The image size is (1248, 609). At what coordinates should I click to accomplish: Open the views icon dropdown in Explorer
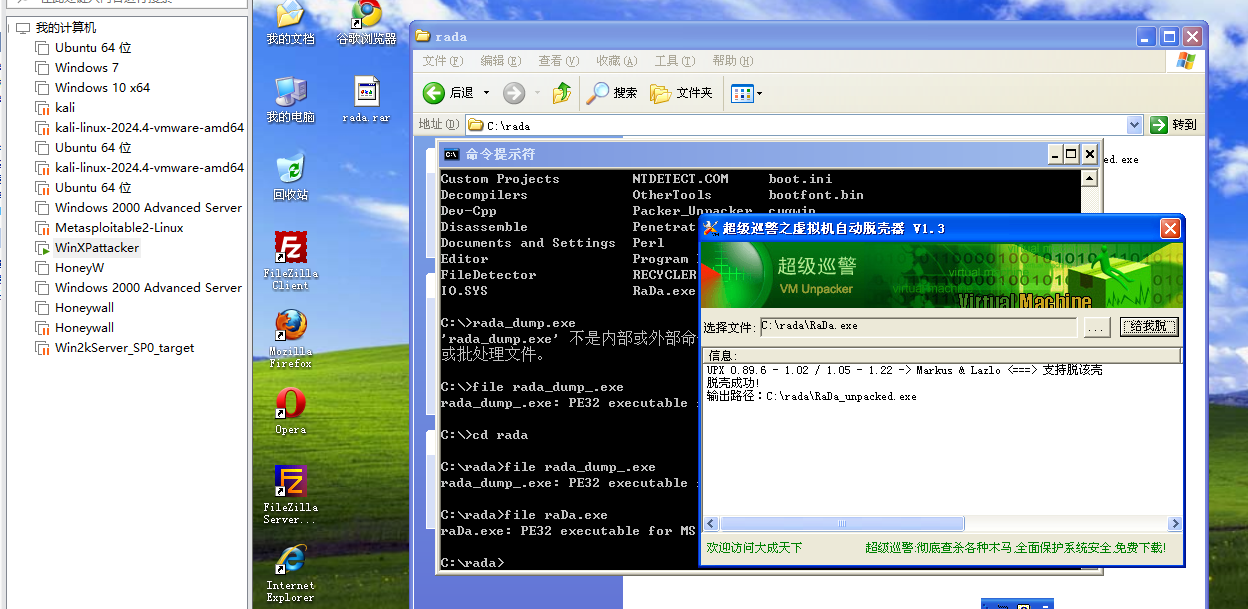[746, 93]
